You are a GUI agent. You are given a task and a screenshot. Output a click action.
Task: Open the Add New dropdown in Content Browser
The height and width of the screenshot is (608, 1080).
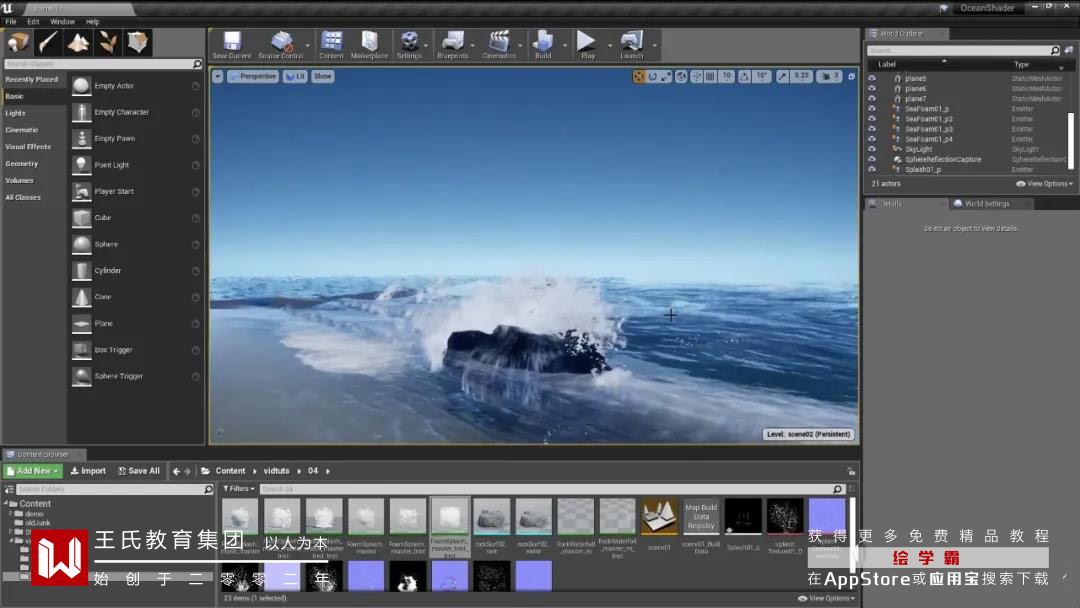click(x=33, y=471)
